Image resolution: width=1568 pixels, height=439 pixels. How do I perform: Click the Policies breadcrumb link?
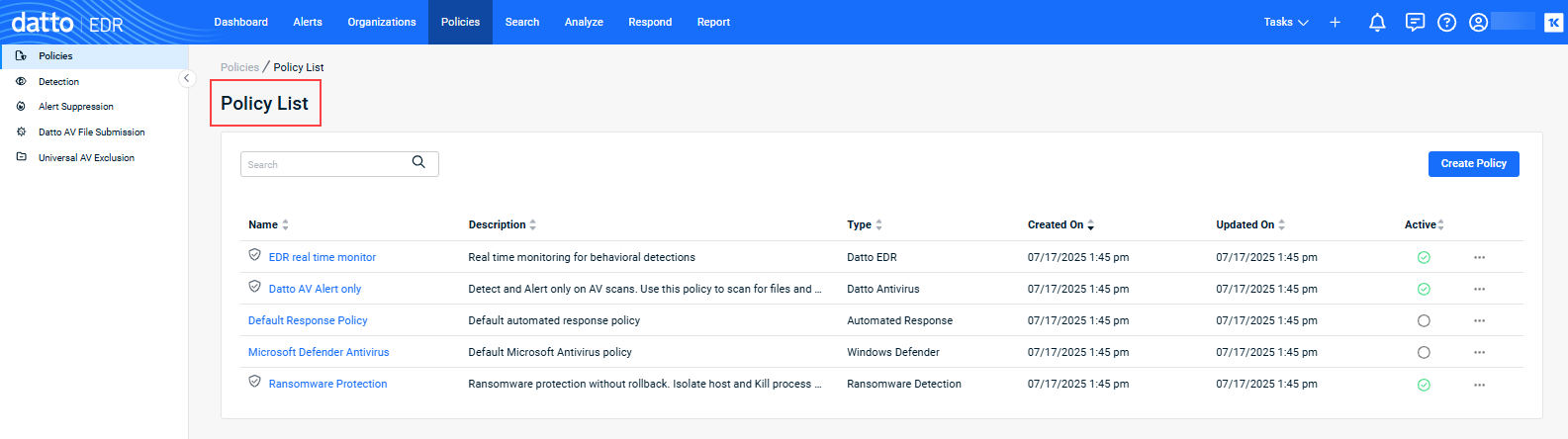click(x=239, y=67)
